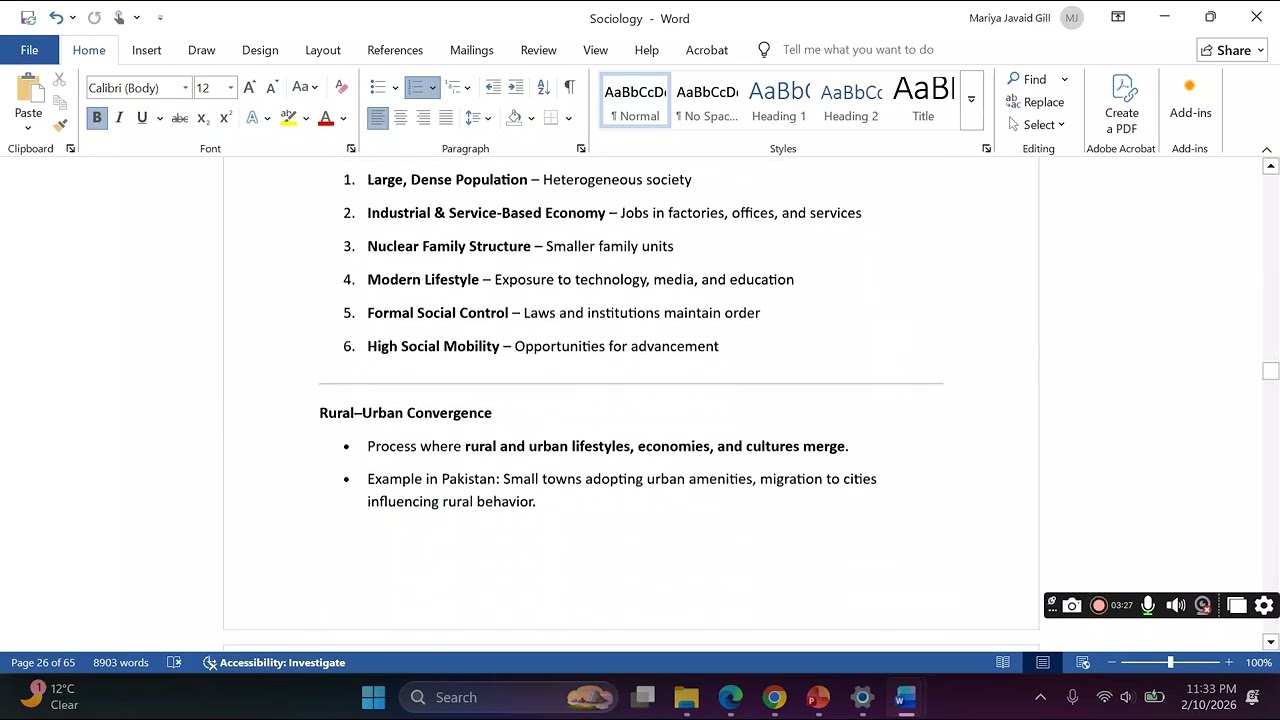Click the Cut scissors icon
1280x720 pixels.
(x=60, y=79)
